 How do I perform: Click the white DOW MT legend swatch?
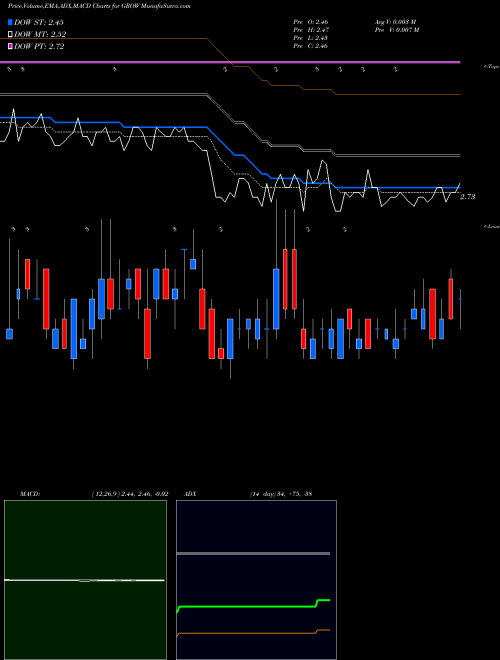[10, 34]
